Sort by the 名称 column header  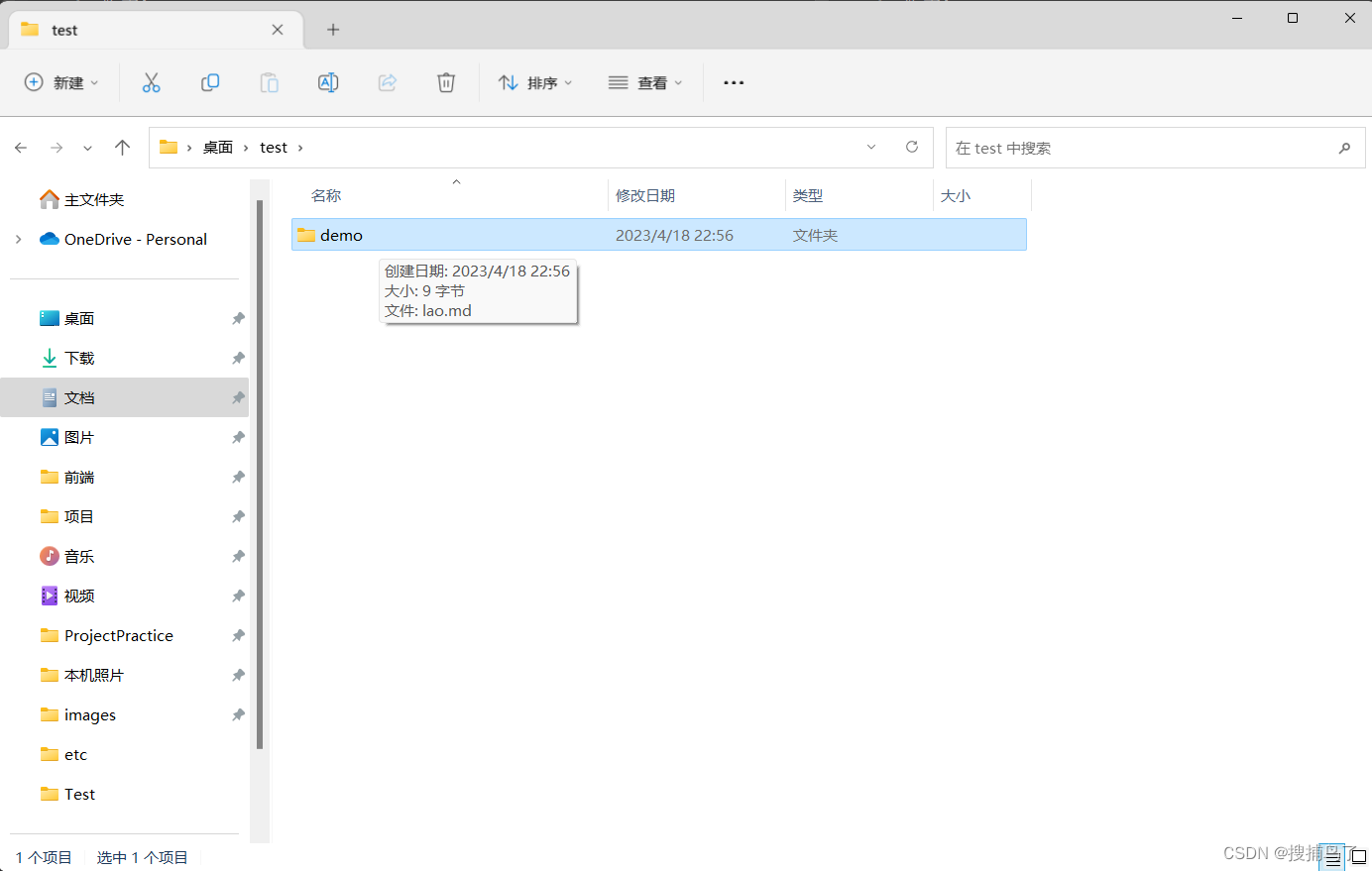click(x=449, y=196)
